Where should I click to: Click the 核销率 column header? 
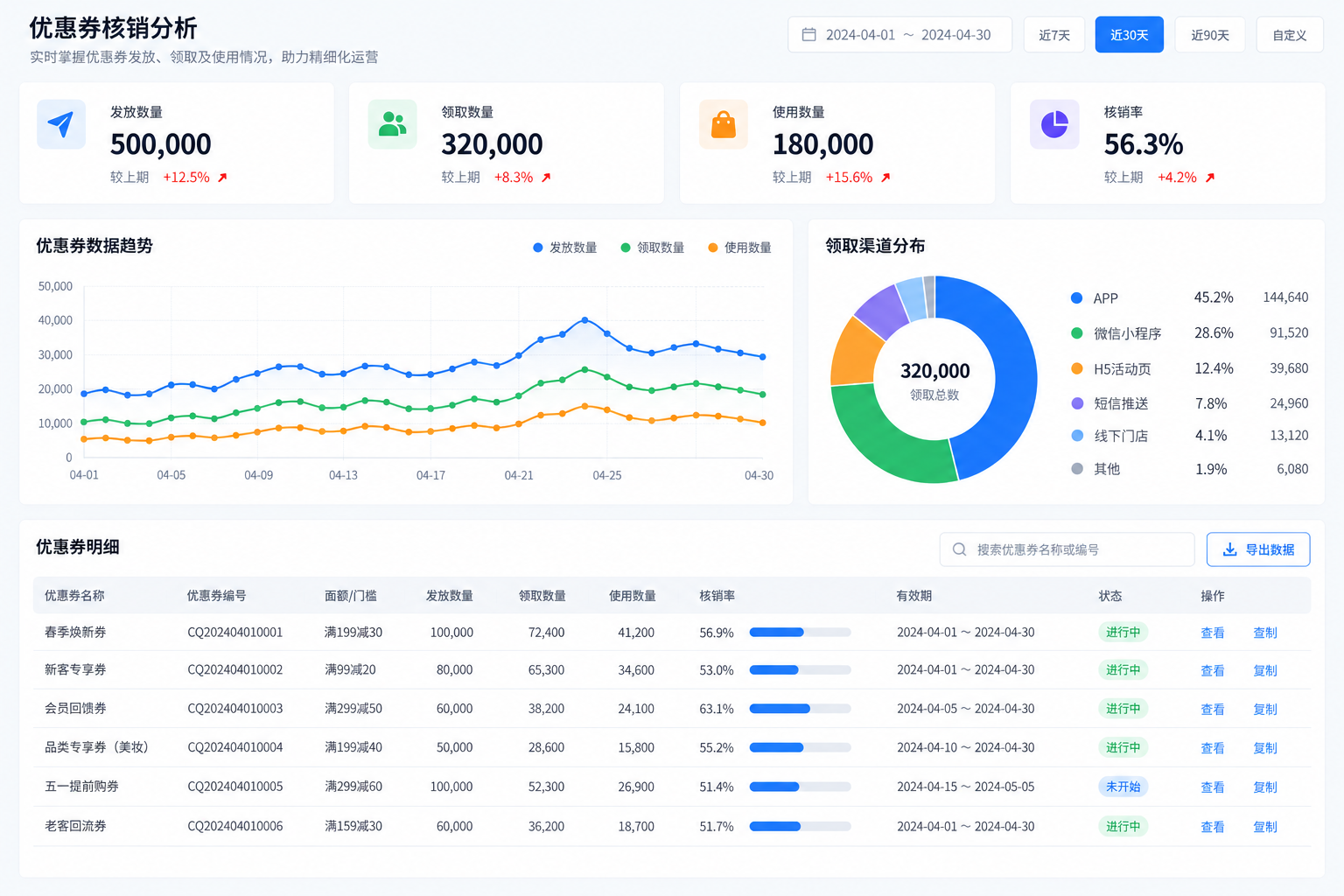tap(717, 596)
